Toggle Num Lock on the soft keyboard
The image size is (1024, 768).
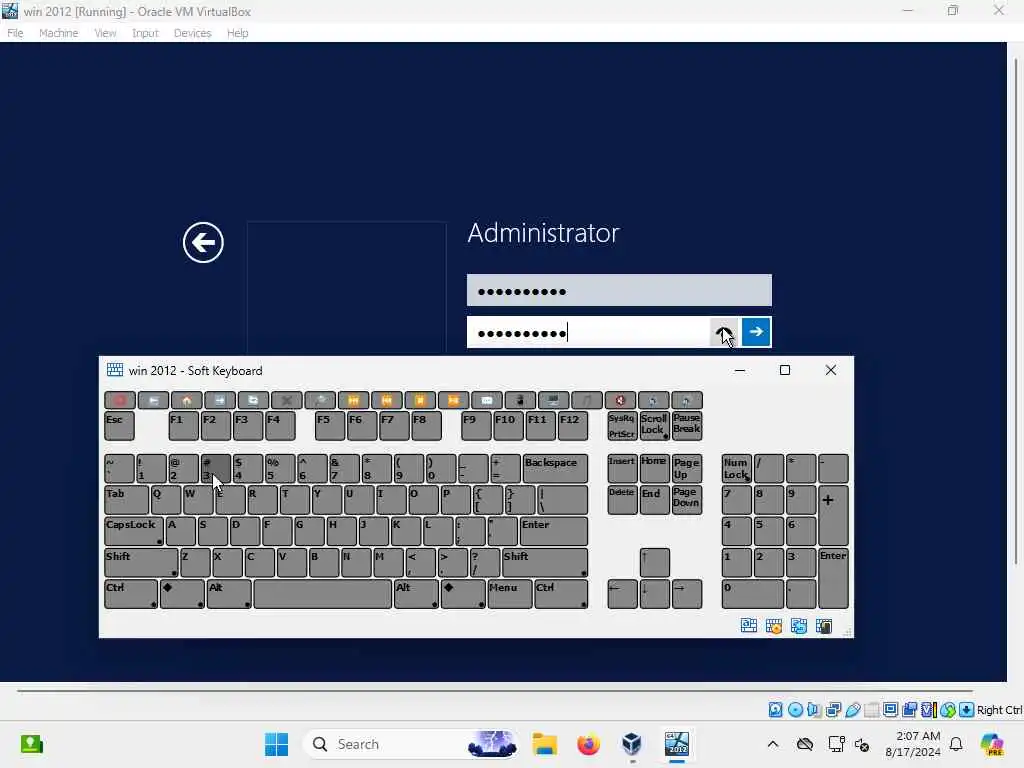coord(736,469)
